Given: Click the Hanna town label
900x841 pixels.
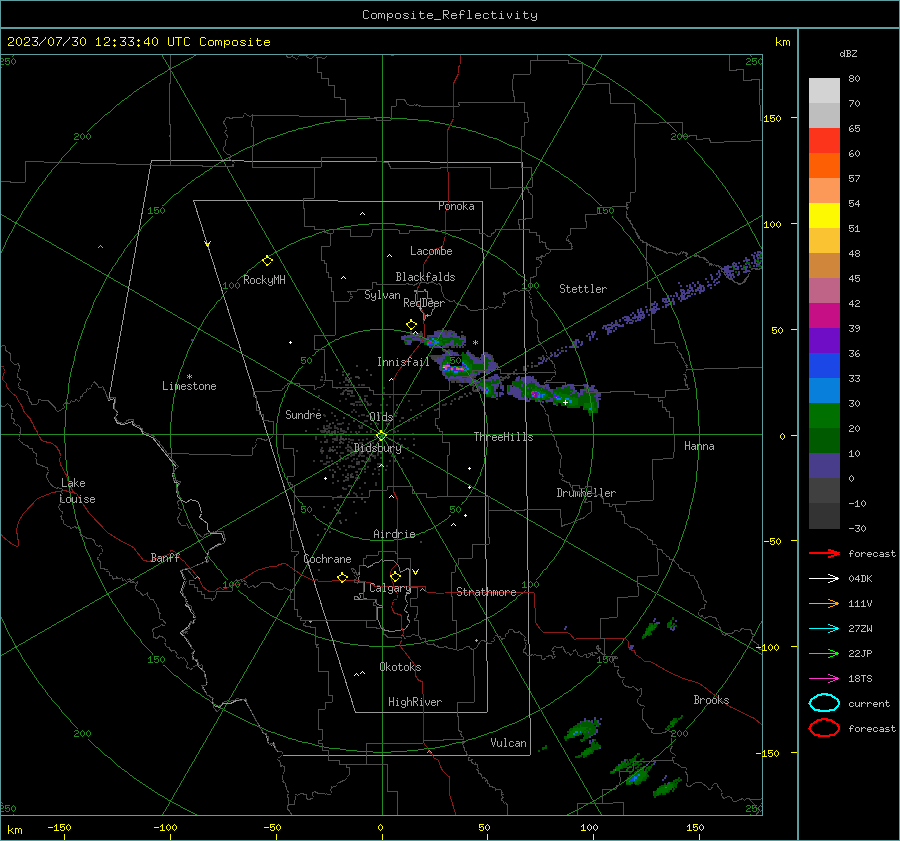Looking at the screenshot, I should 699,446.
